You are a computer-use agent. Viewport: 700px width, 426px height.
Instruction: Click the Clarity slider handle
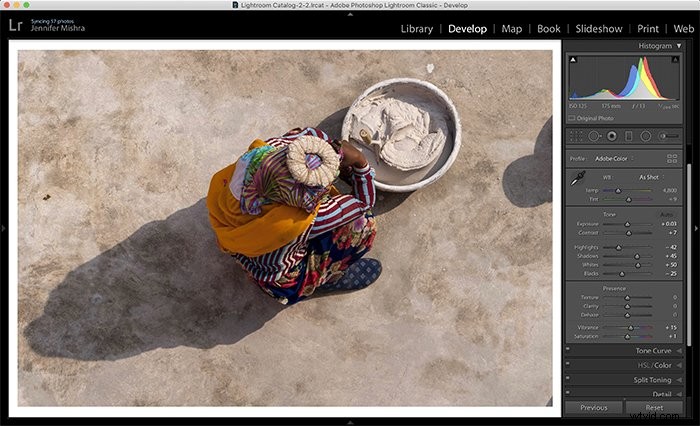point(627,306)
